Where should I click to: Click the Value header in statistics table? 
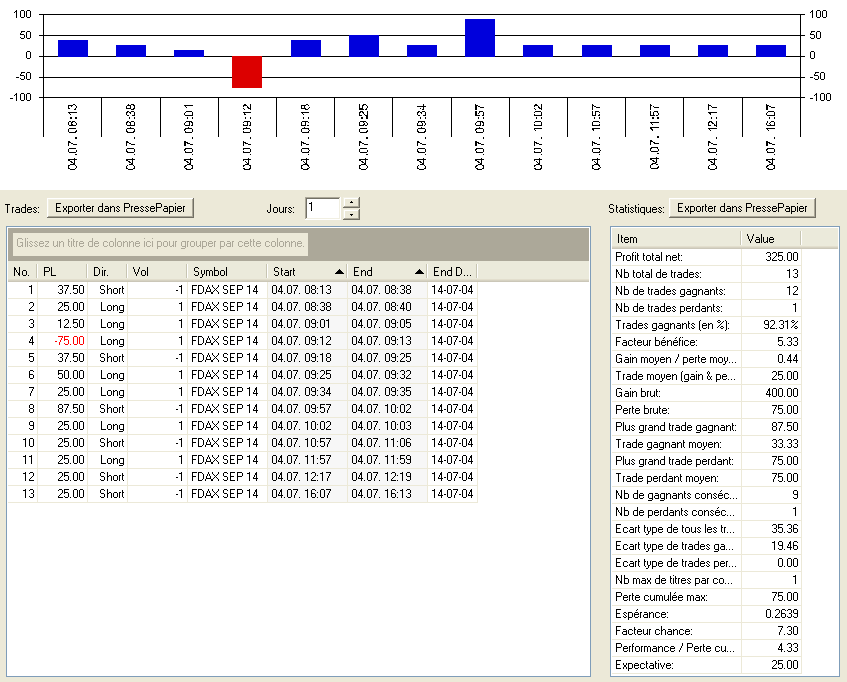pos(771,239)
